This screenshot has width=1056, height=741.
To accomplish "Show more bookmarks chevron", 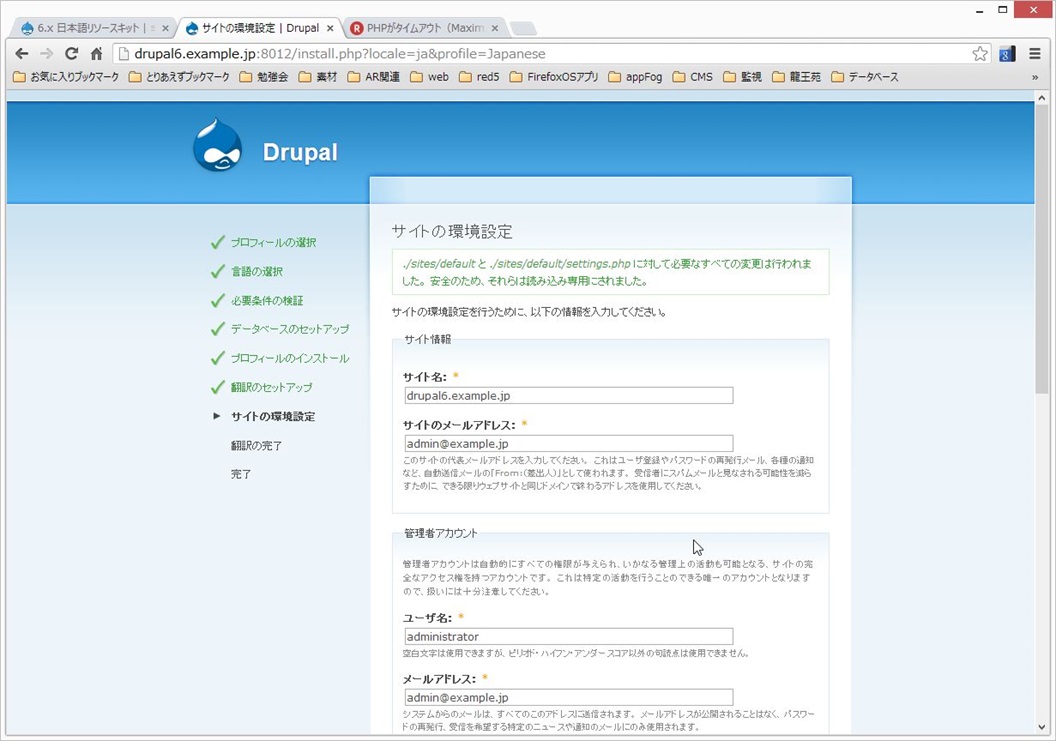I will click(x=1035, y=77).
